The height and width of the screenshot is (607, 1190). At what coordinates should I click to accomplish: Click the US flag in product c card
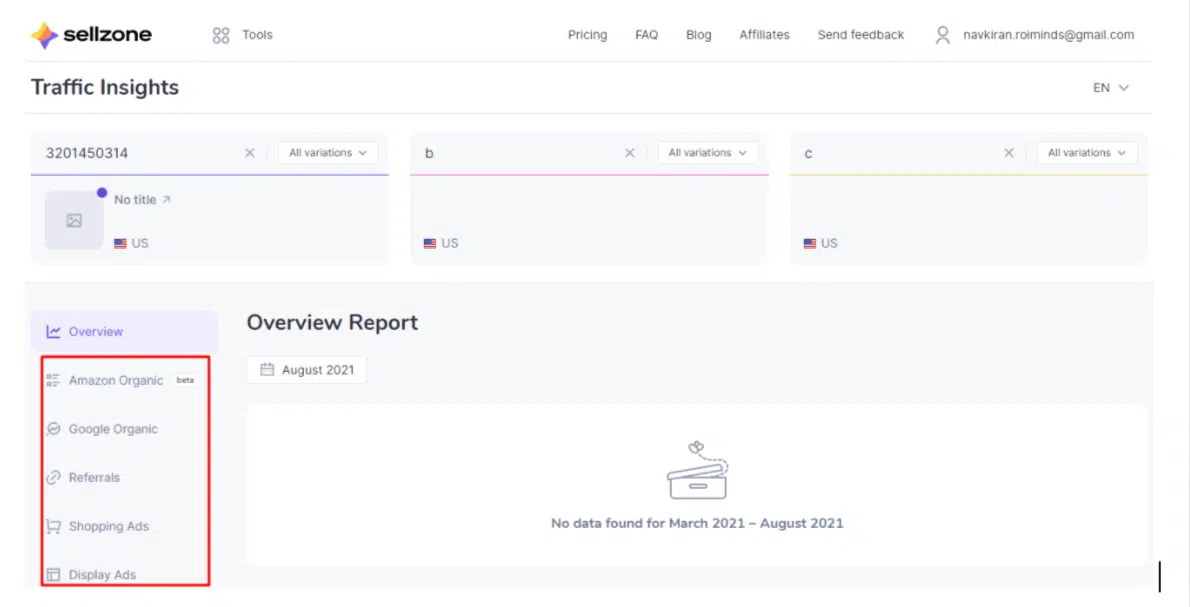(x=810, y=244)
